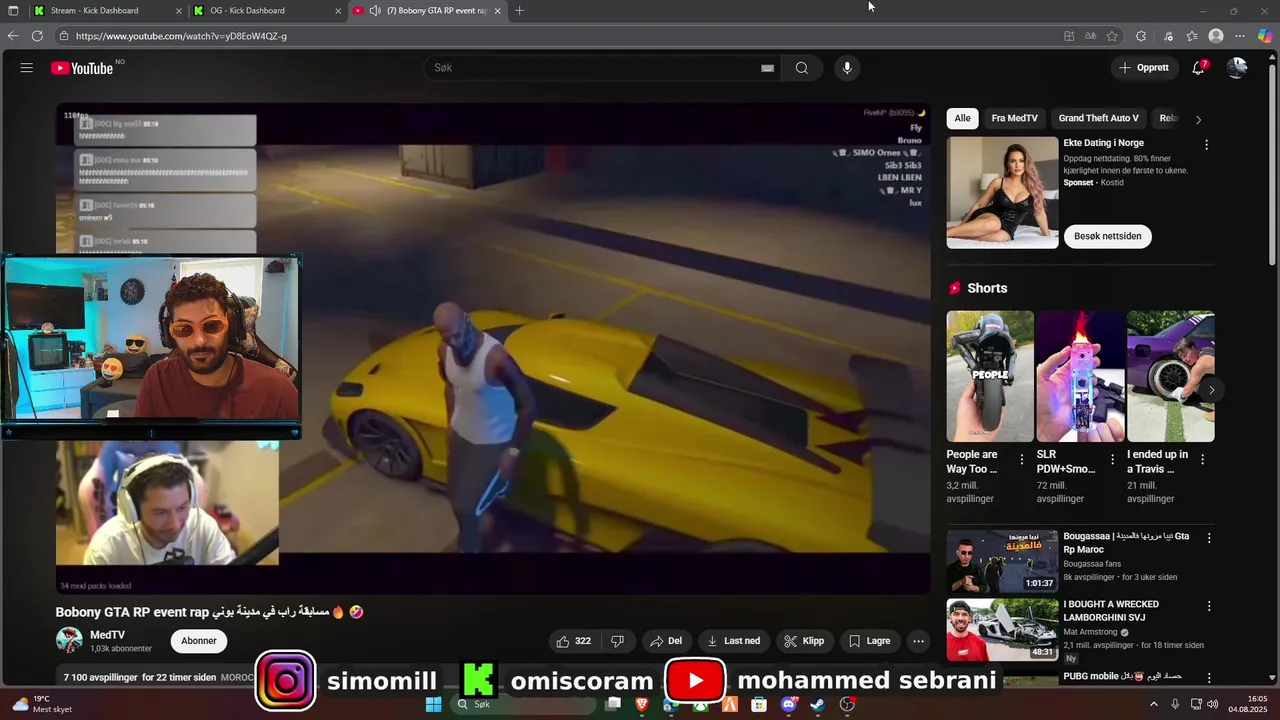Image resolution: width=1280 pixels, height=720 pixels.
Task: Open the Ekte Dating ad thumbnail
Action: click(1002, 192)
